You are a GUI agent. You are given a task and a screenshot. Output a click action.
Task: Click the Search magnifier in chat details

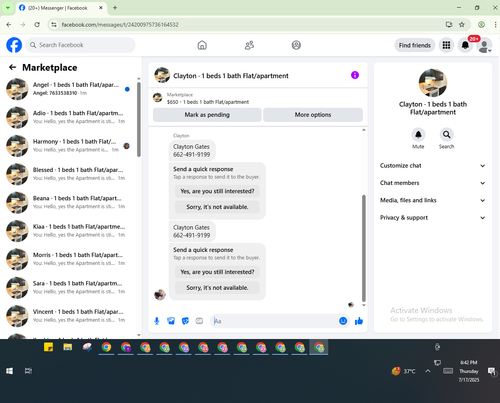coord(446,134)
